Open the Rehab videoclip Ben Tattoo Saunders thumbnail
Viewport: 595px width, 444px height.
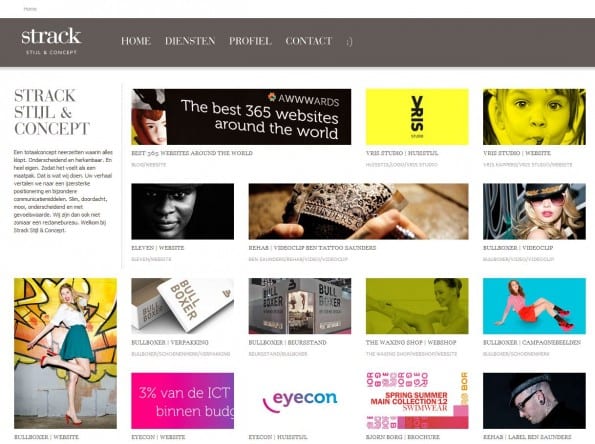[358, 211]
